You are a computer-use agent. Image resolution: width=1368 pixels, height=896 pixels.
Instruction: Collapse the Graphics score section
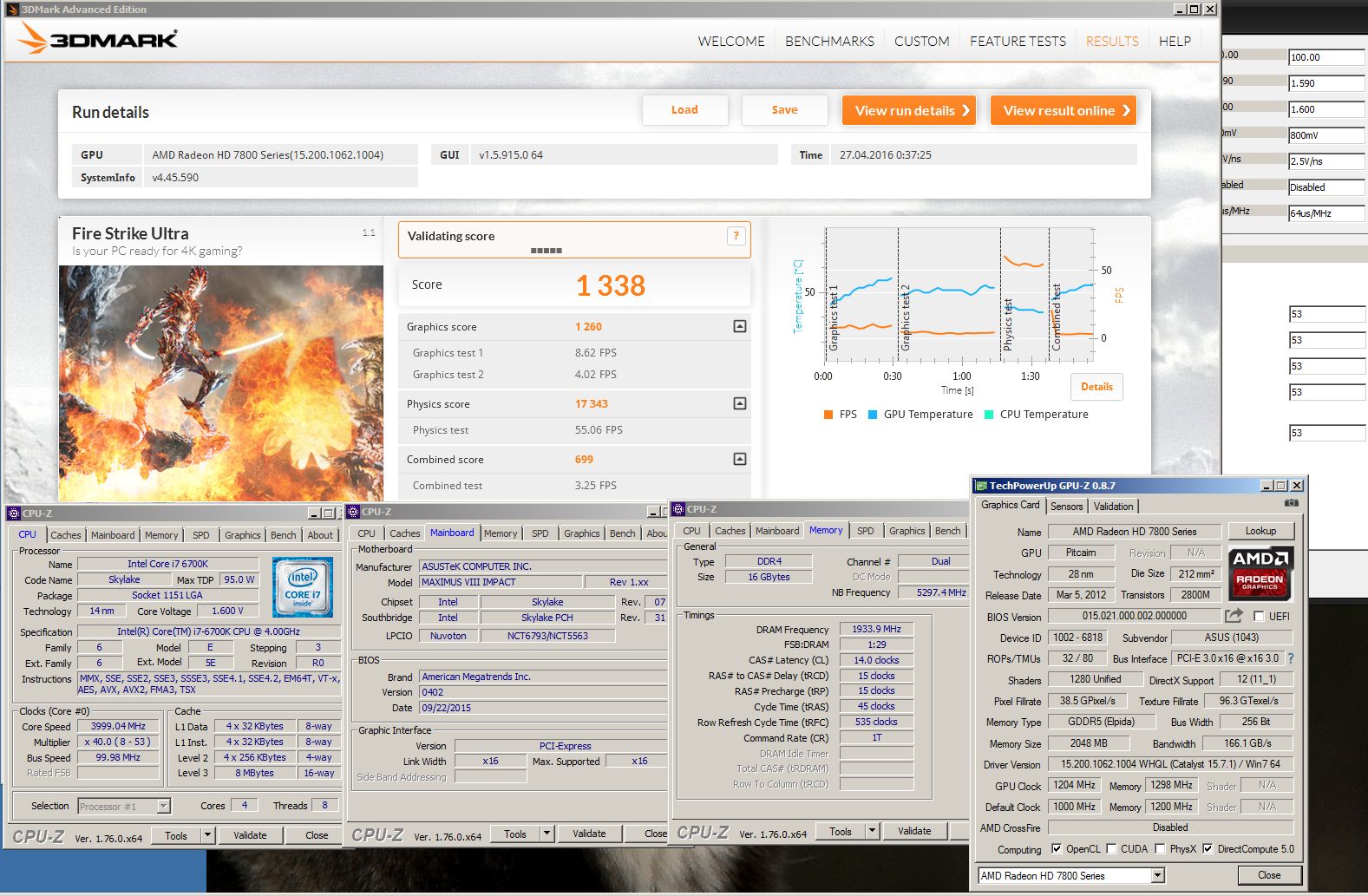tap(739, 326)
